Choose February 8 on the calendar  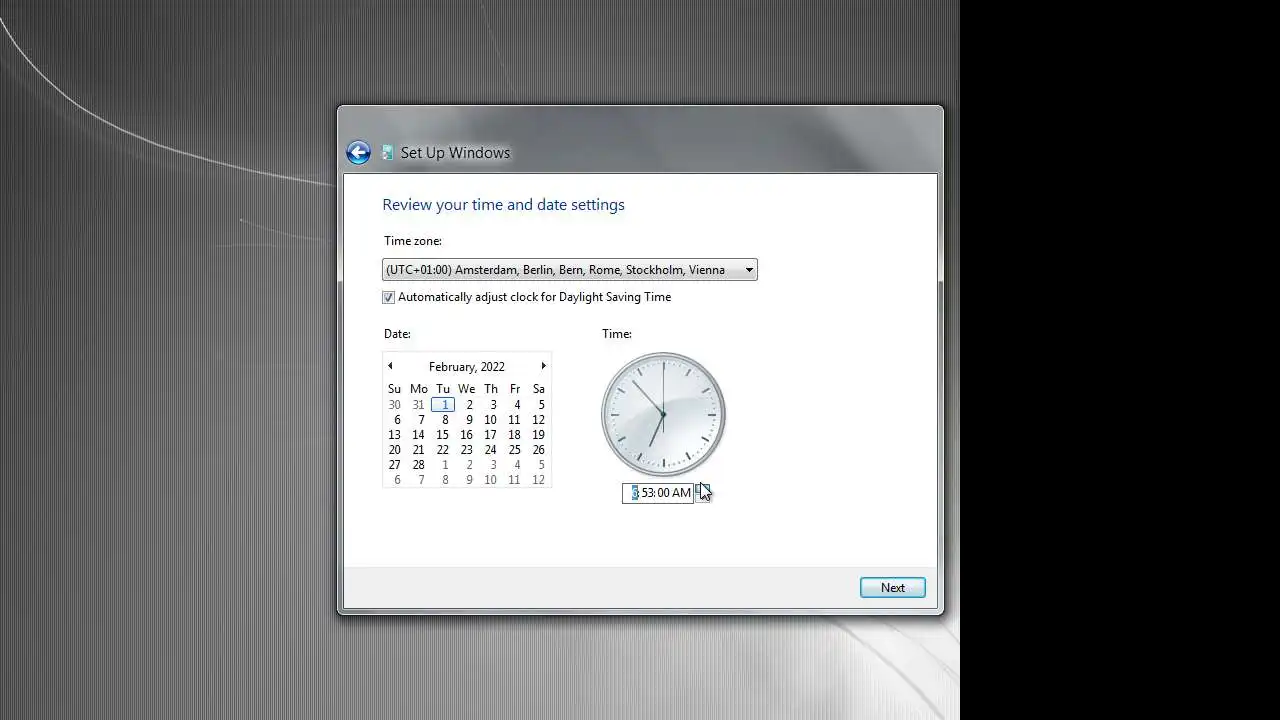443,420
